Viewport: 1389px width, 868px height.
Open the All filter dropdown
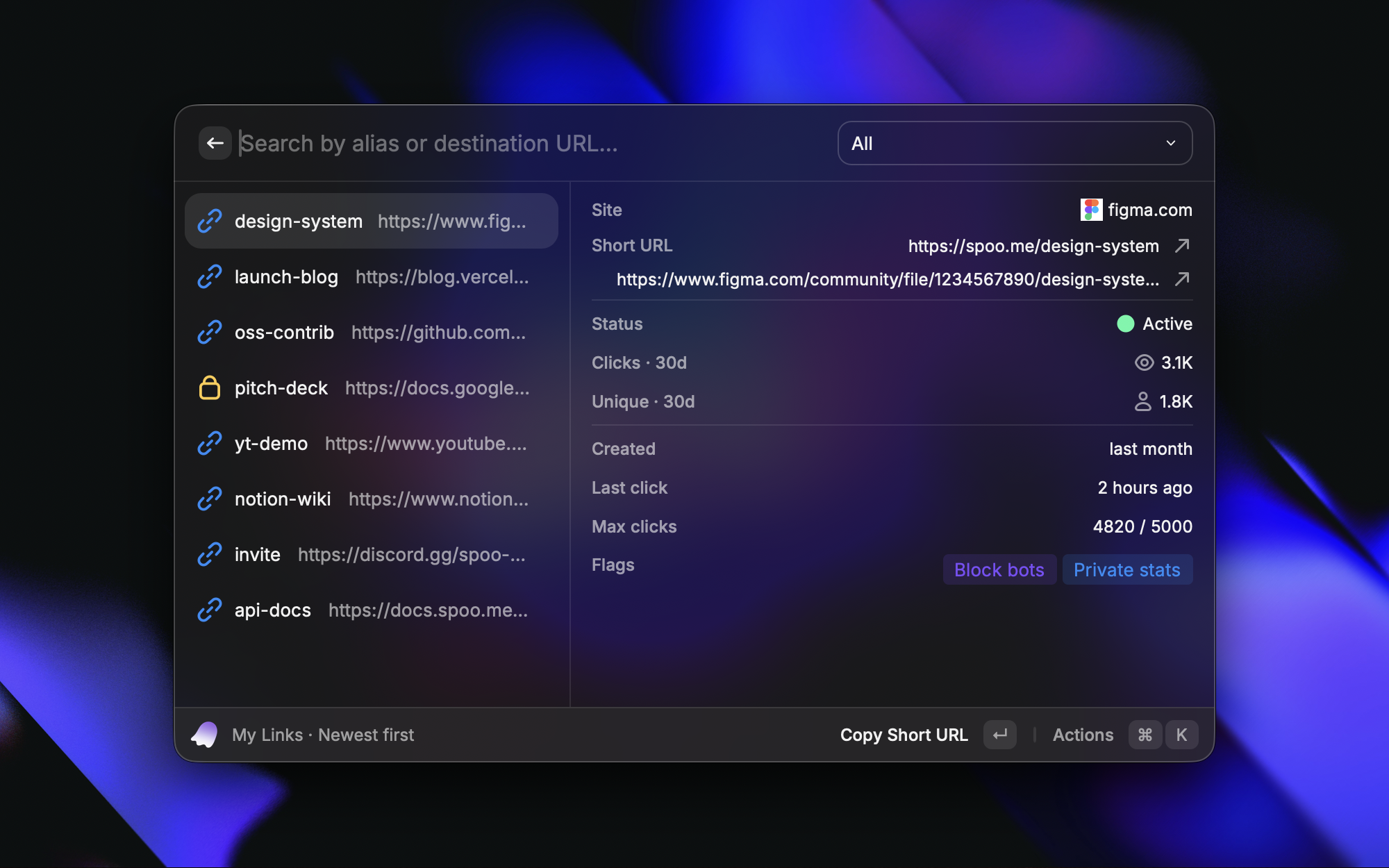(1015, 143)
